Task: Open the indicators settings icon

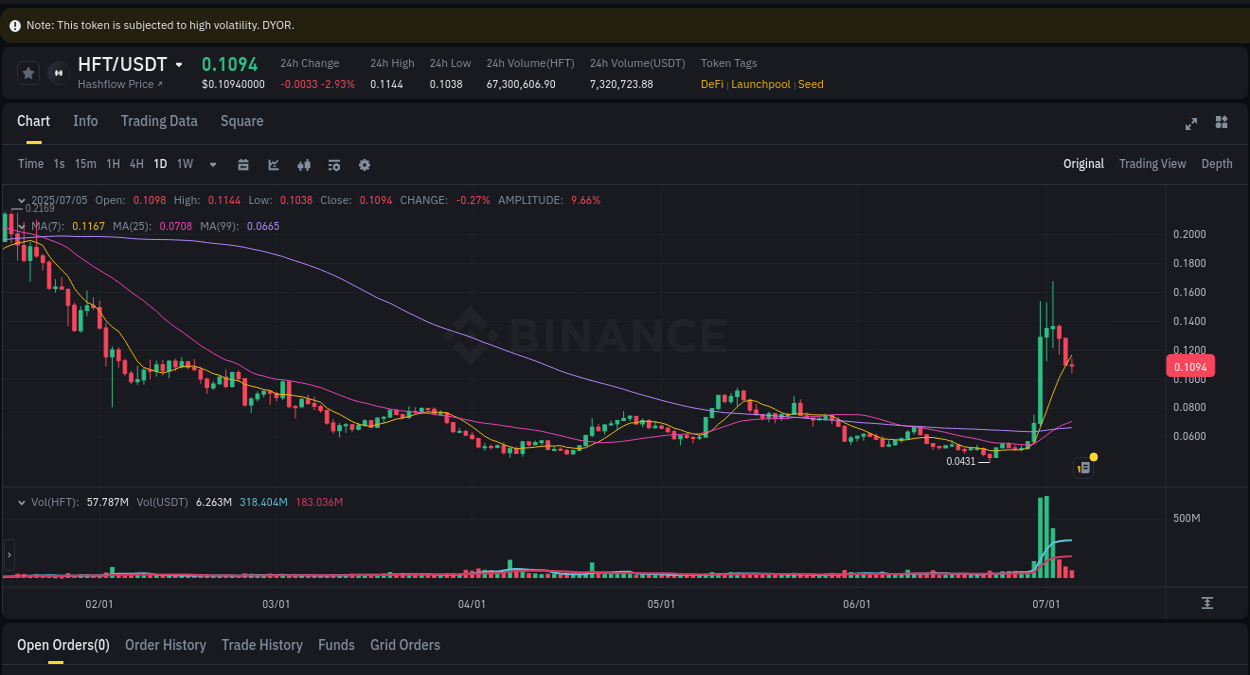Action: pyautogui.click(x=334, y=164)
